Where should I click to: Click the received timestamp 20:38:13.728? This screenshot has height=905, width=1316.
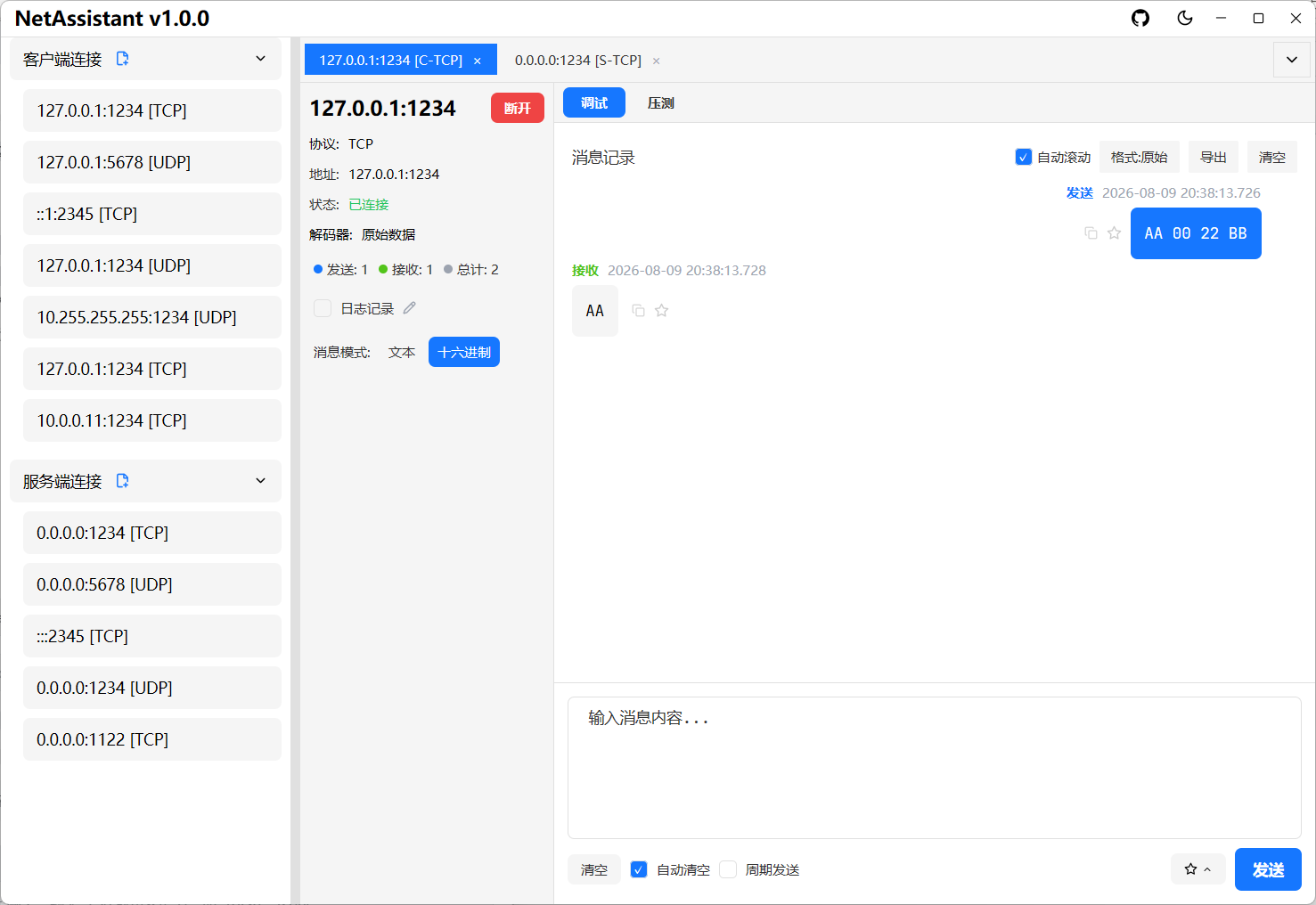[x=687, y=271]
